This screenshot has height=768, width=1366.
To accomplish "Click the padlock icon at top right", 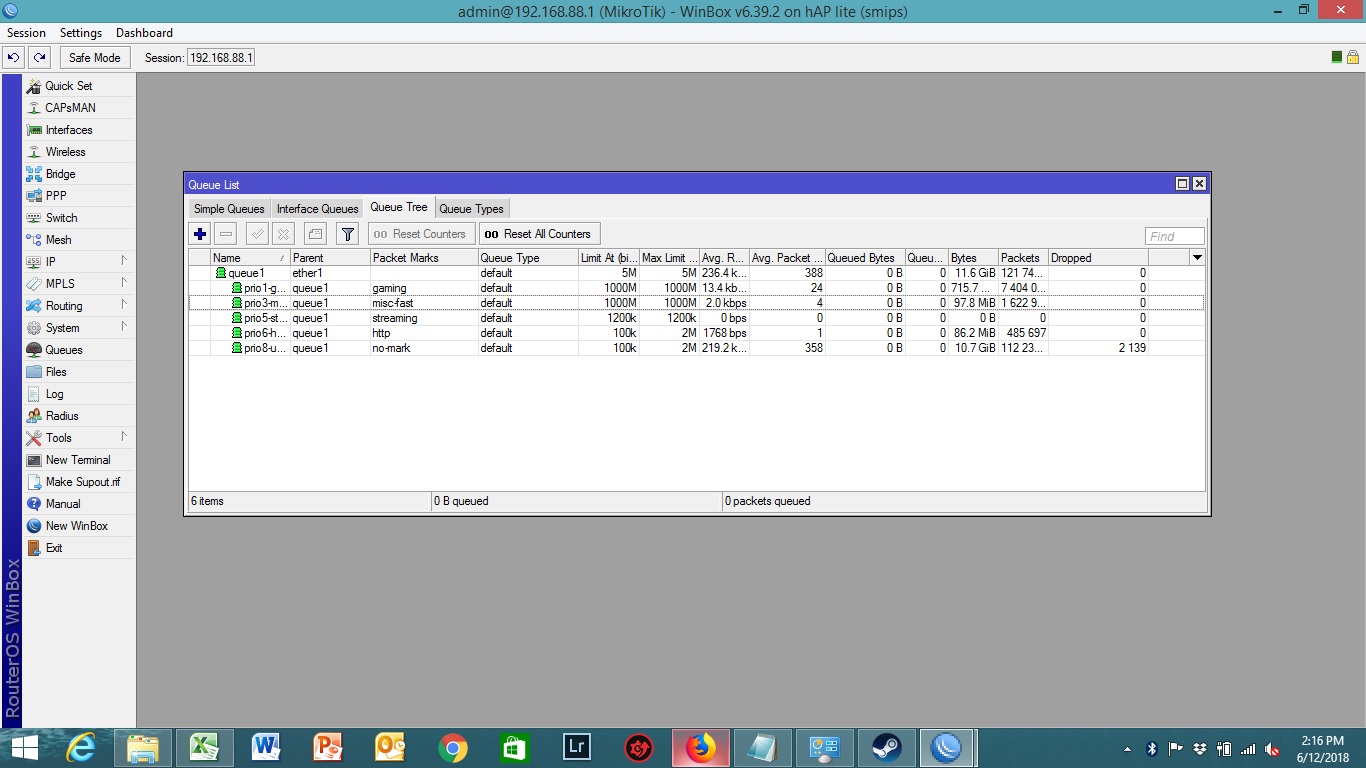I will [x=1352, y=57].
